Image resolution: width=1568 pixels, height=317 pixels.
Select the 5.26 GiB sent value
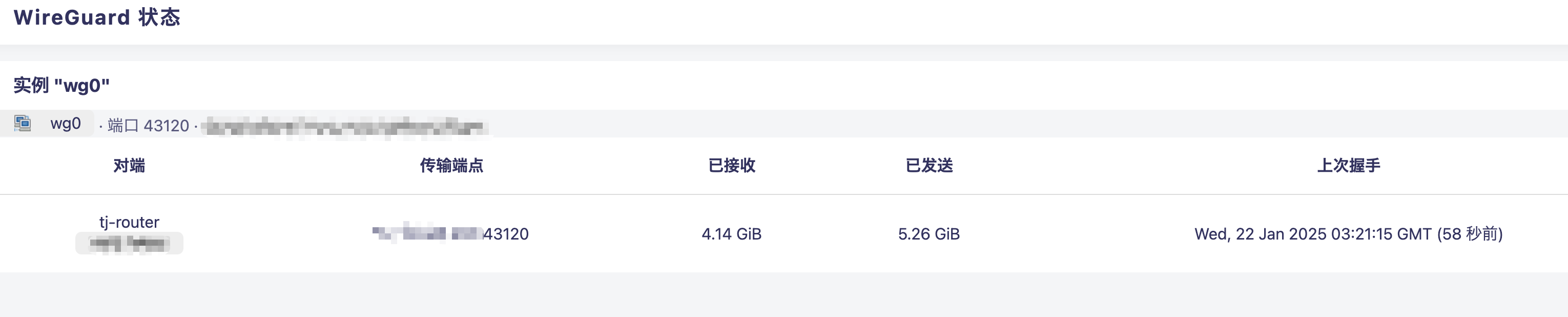click(929, 234)
